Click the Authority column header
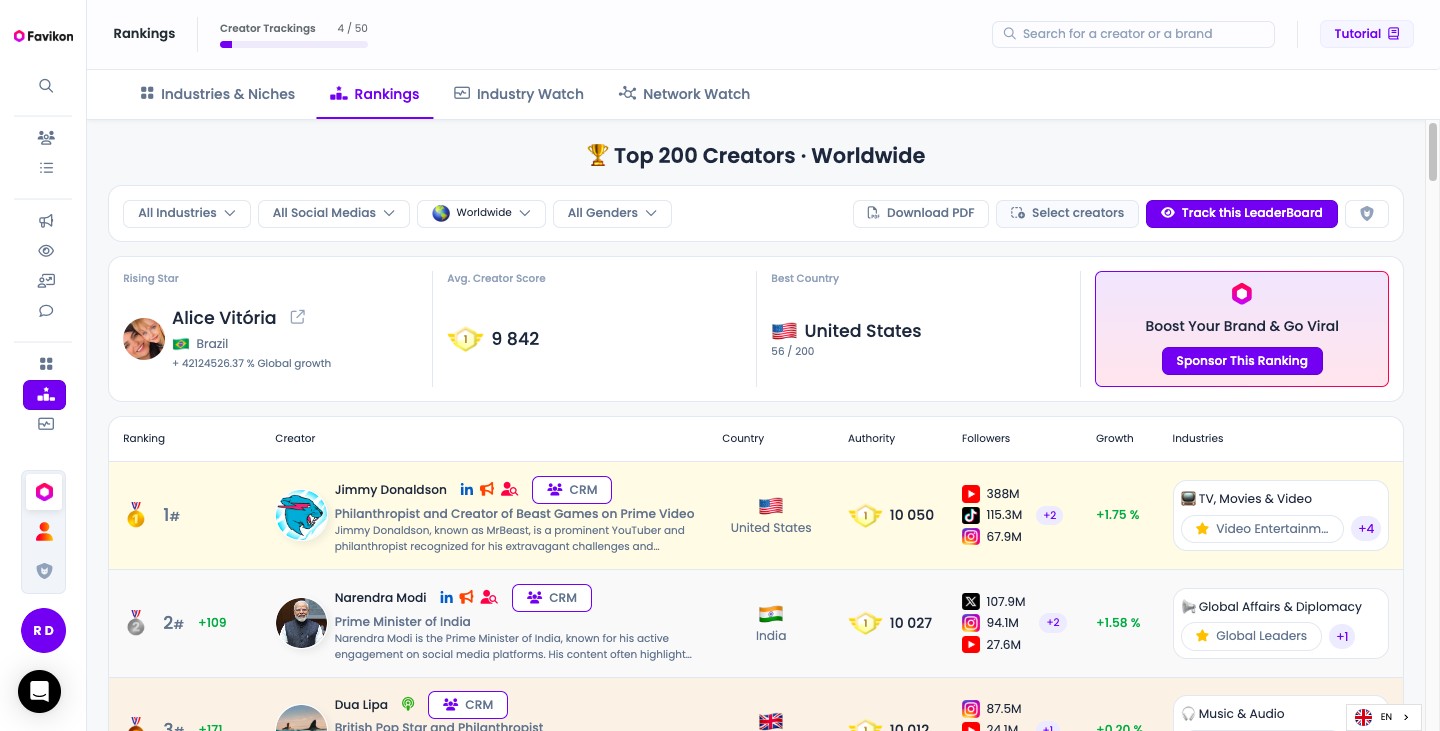Viewport: 1440px width, 731px height. coord(872,438)
